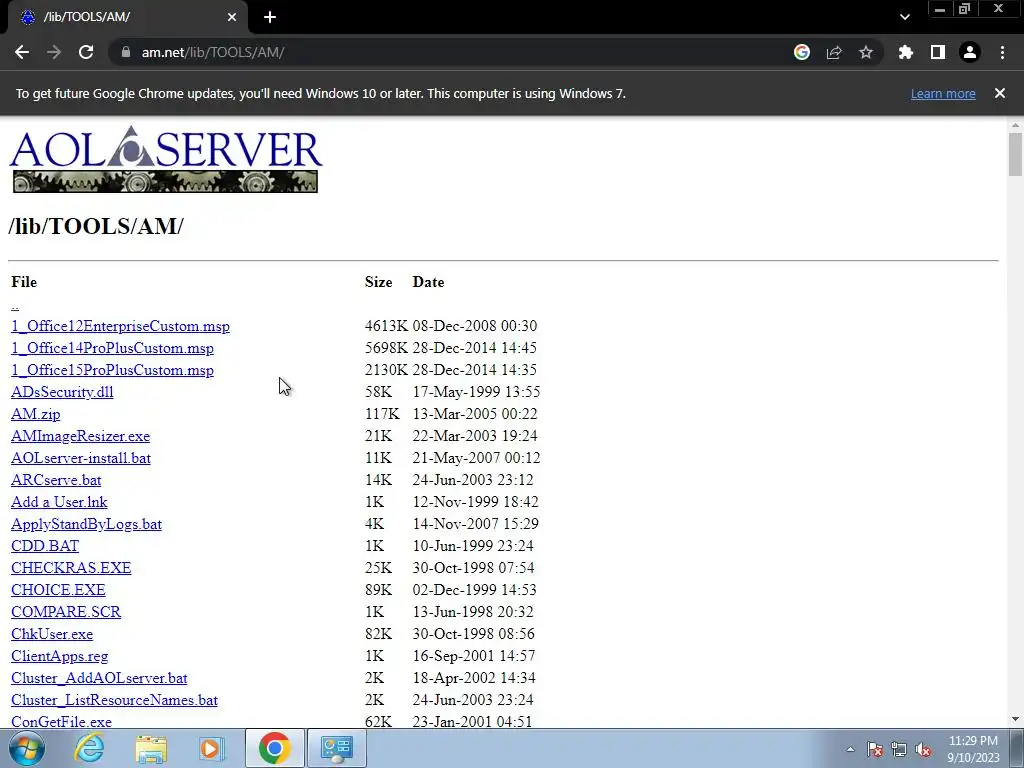Open a new tab
This screenshot has height=768, width=1024.
tap(270, 17)
